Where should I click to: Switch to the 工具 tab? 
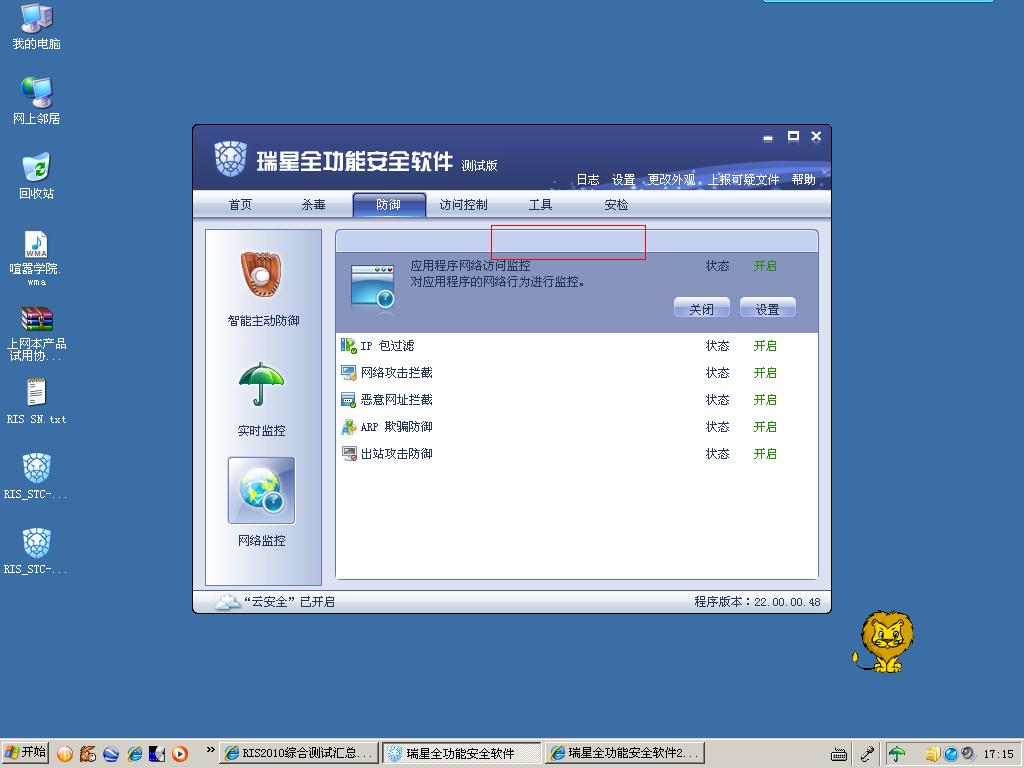540,205
